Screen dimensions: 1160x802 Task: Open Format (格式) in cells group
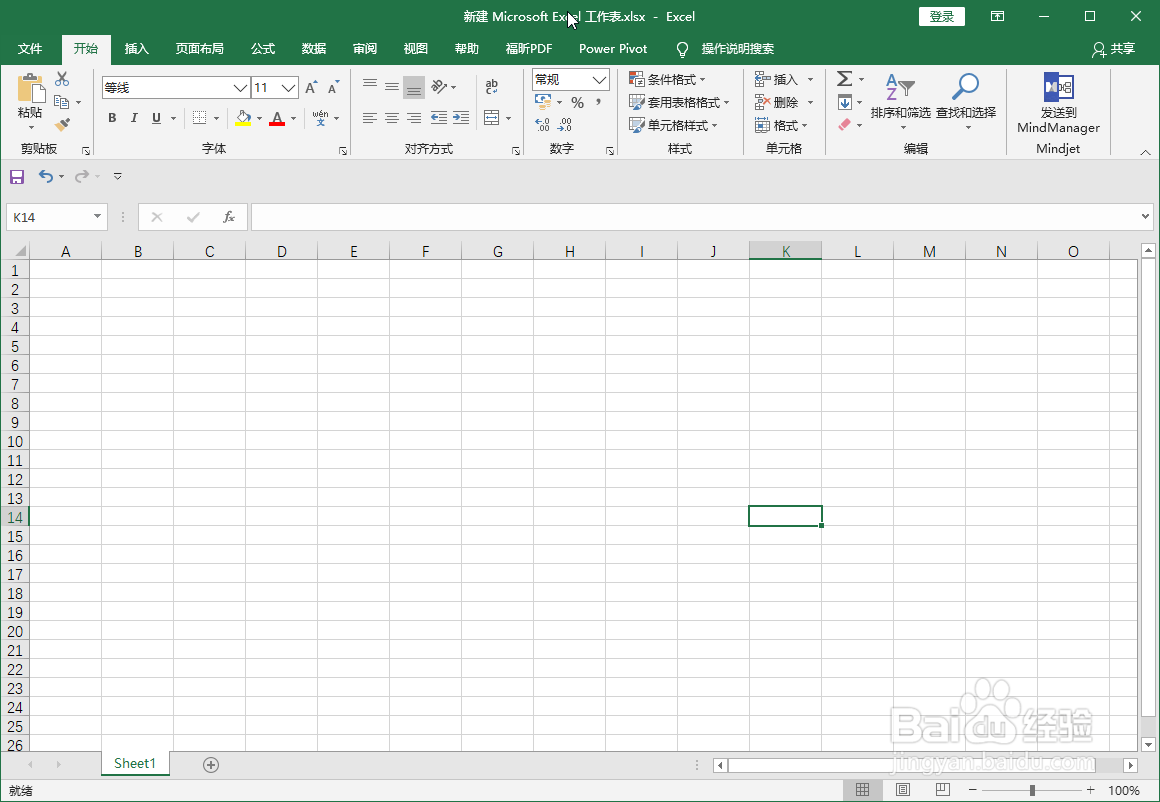pyautogui.click(x=781, y=125)
